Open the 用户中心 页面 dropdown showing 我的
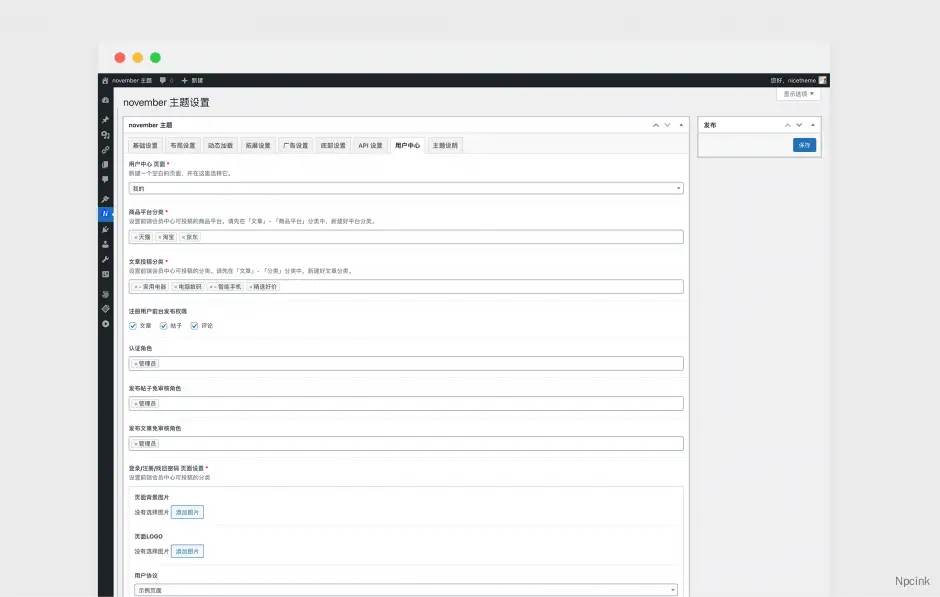The width and height of the screenshot is (940, 597). (x=405, y=188)
